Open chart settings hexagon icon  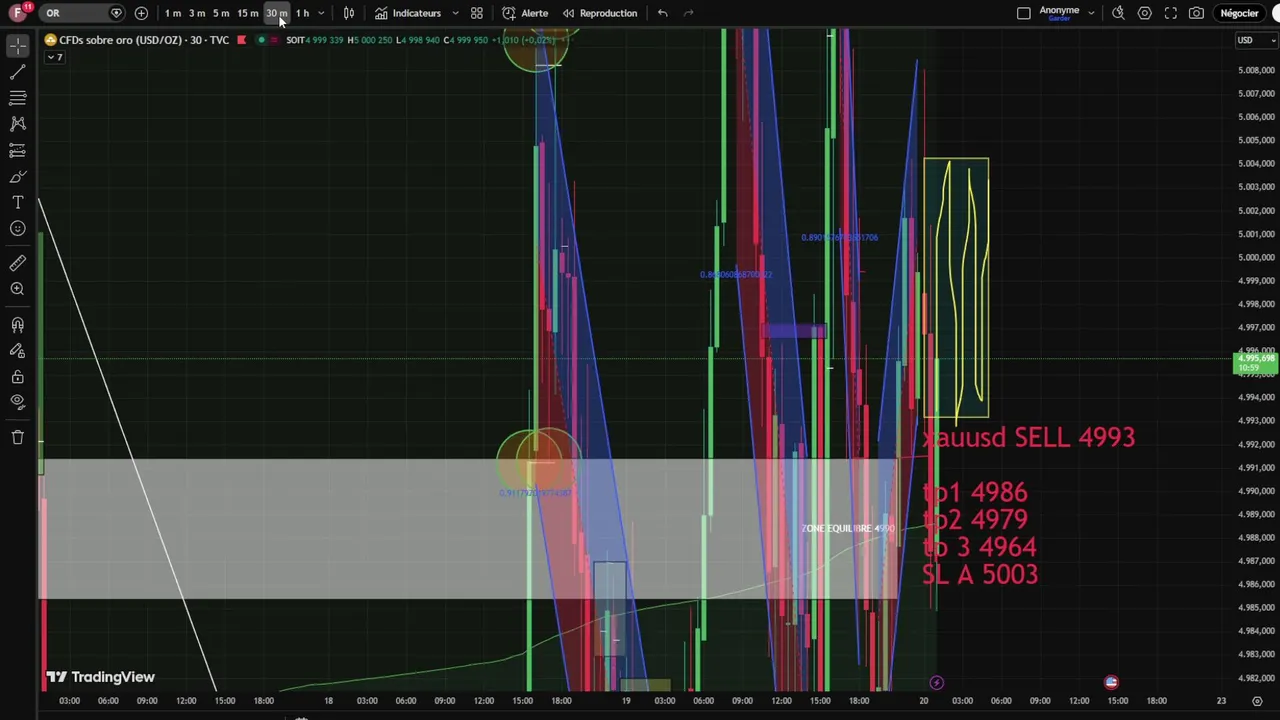click(1144, 13)
